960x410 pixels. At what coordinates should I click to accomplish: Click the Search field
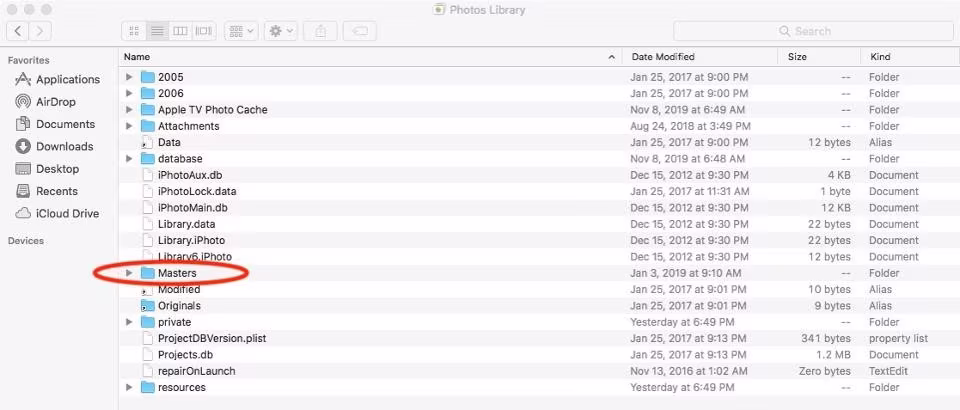pyautogui.click(x=812, y=31)
